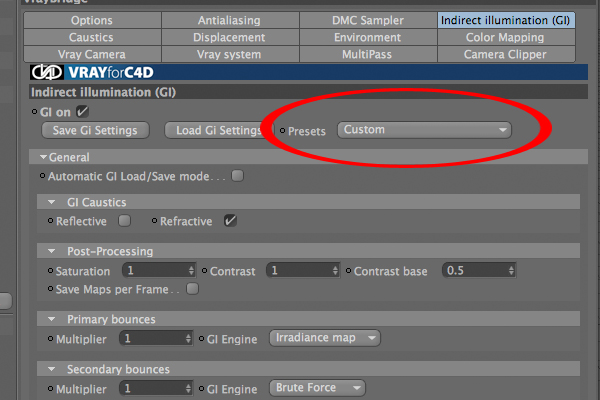Click the Secondary bounces Multiplier stepper

point(188,389)
